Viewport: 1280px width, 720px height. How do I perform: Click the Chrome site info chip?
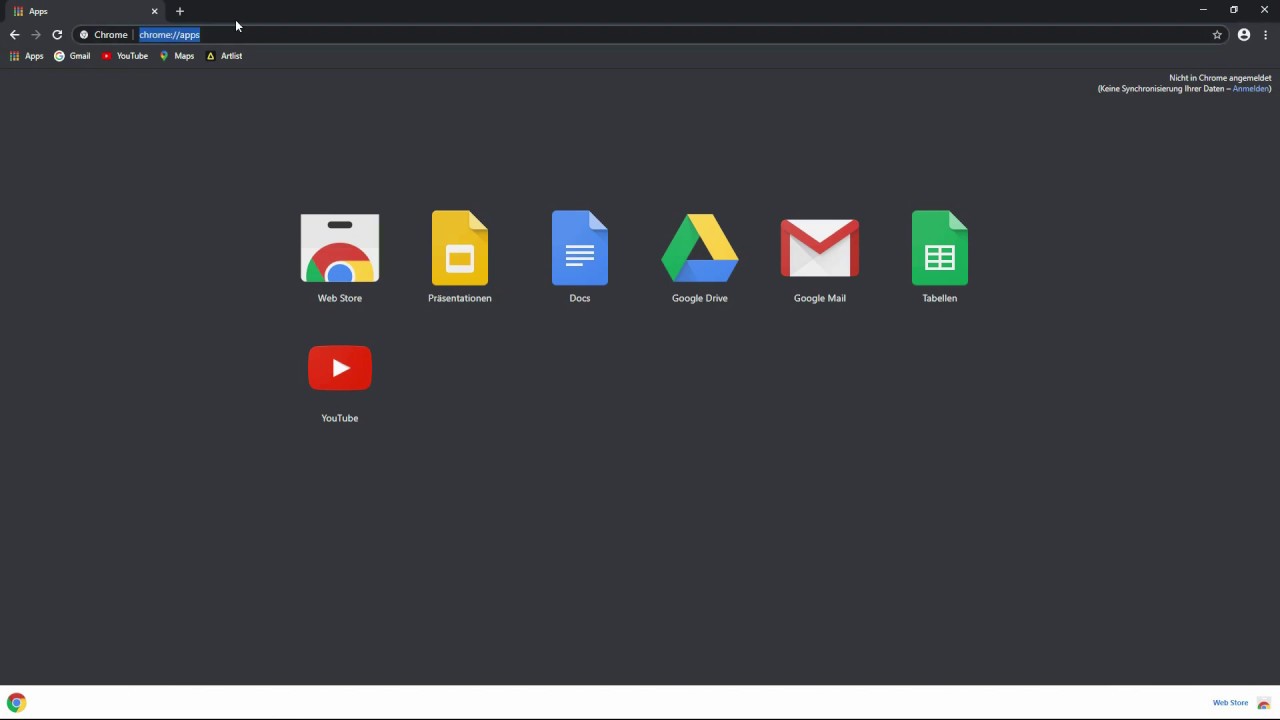(104, 35)
